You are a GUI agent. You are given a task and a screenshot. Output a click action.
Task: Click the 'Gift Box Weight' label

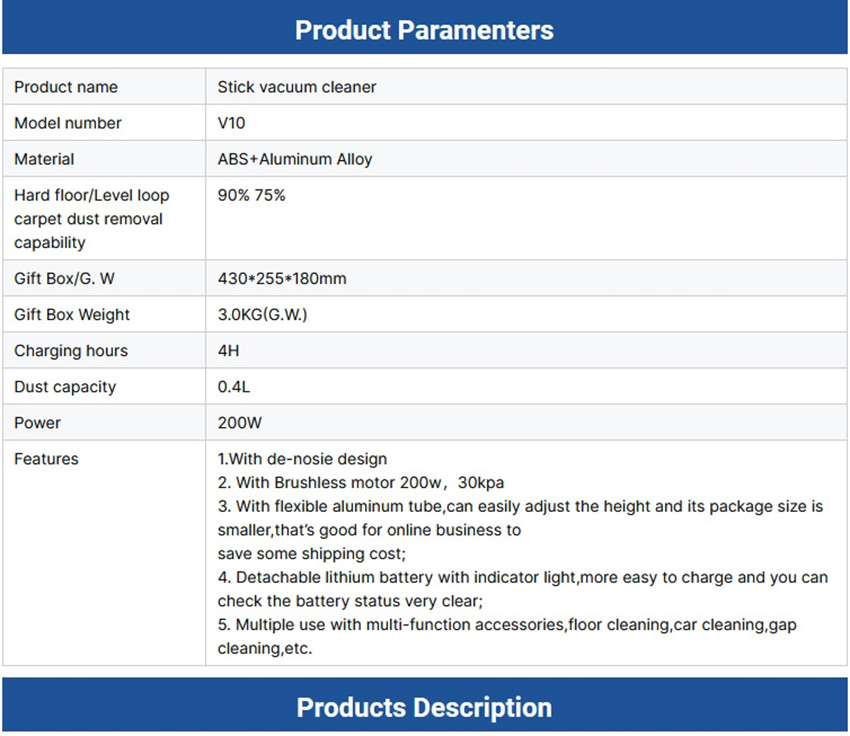click(72, 315)
